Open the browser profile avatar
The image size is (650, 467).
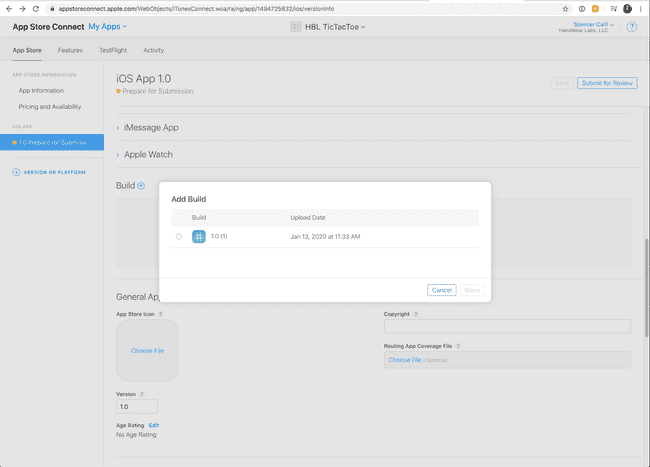click(x=627, y=9)
